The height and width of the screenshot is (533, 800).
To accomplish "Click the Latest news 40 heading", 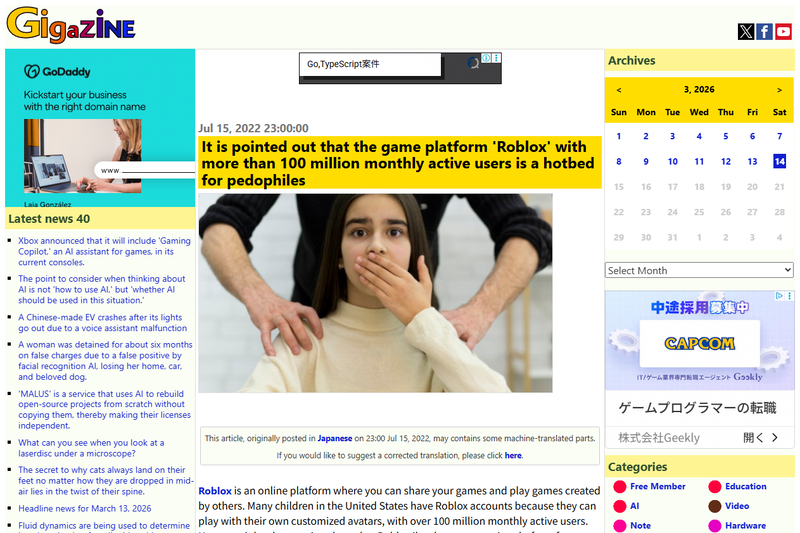I will pyautogui.click(x=49, y=219).
